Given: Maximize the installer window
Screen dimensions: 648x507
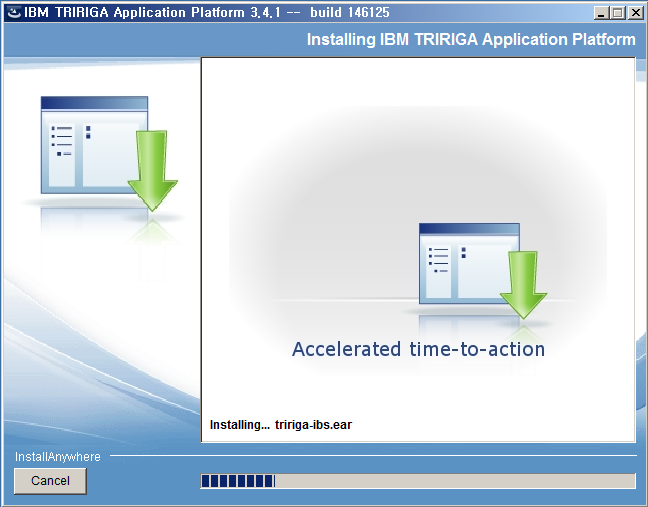Looking at the screenshot, I should point(617,13).
